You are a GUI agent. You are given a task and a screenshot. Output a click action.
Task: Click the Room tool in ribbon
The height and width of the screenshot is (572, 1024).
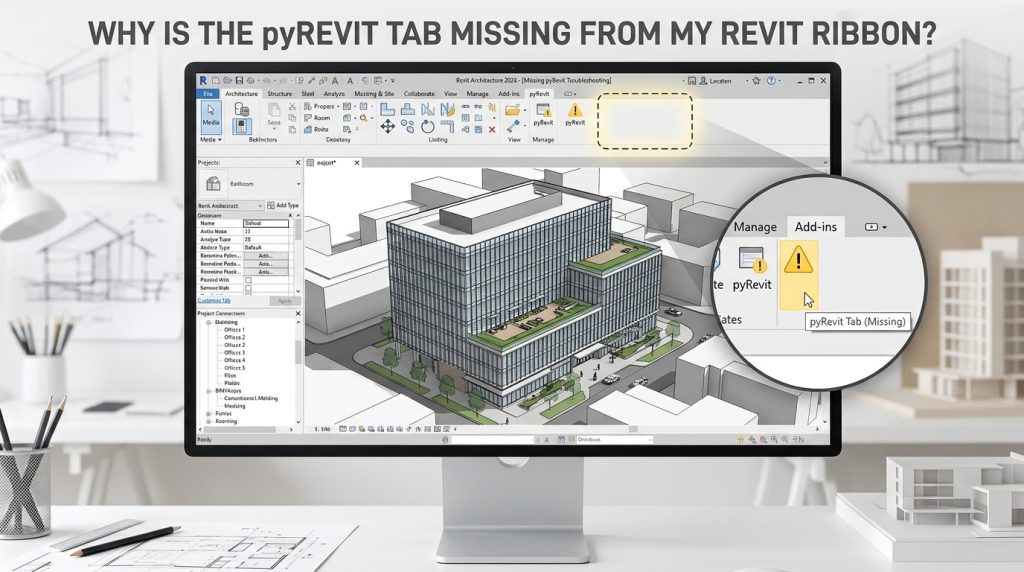coord(317,118)
